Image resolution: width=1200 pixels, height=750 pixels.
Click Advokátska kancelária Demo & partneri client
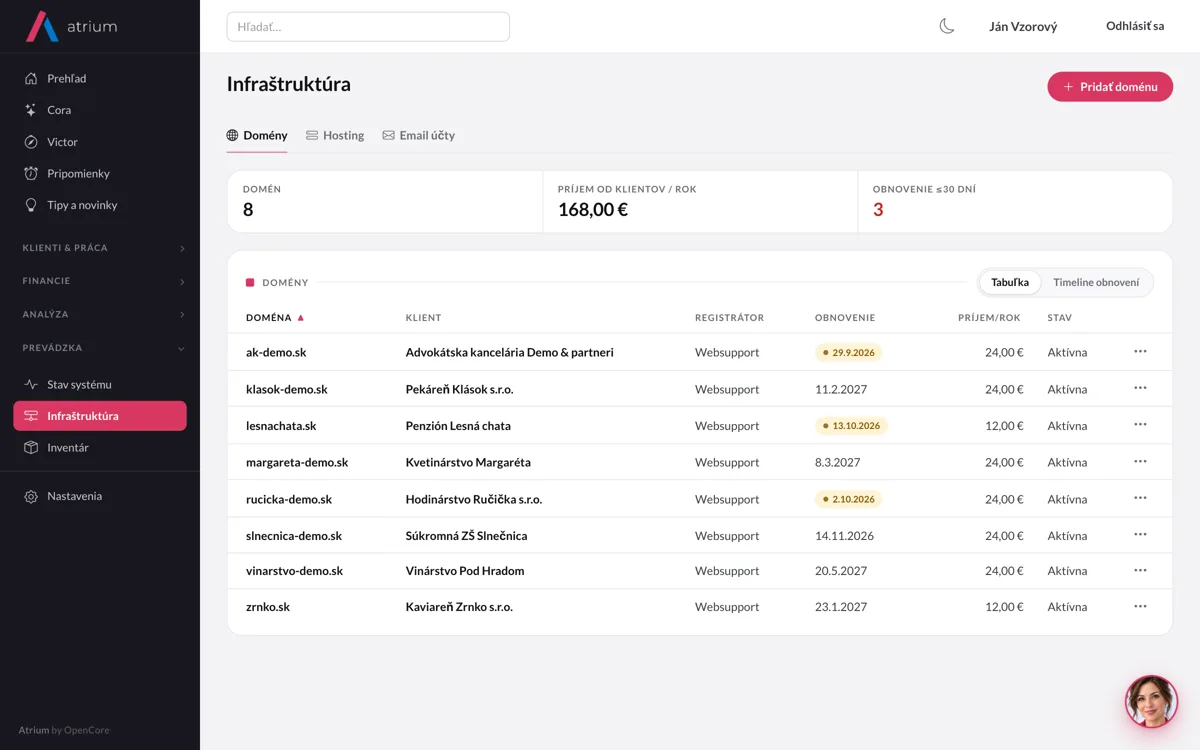pyautogui.click(x=510, y=352)
